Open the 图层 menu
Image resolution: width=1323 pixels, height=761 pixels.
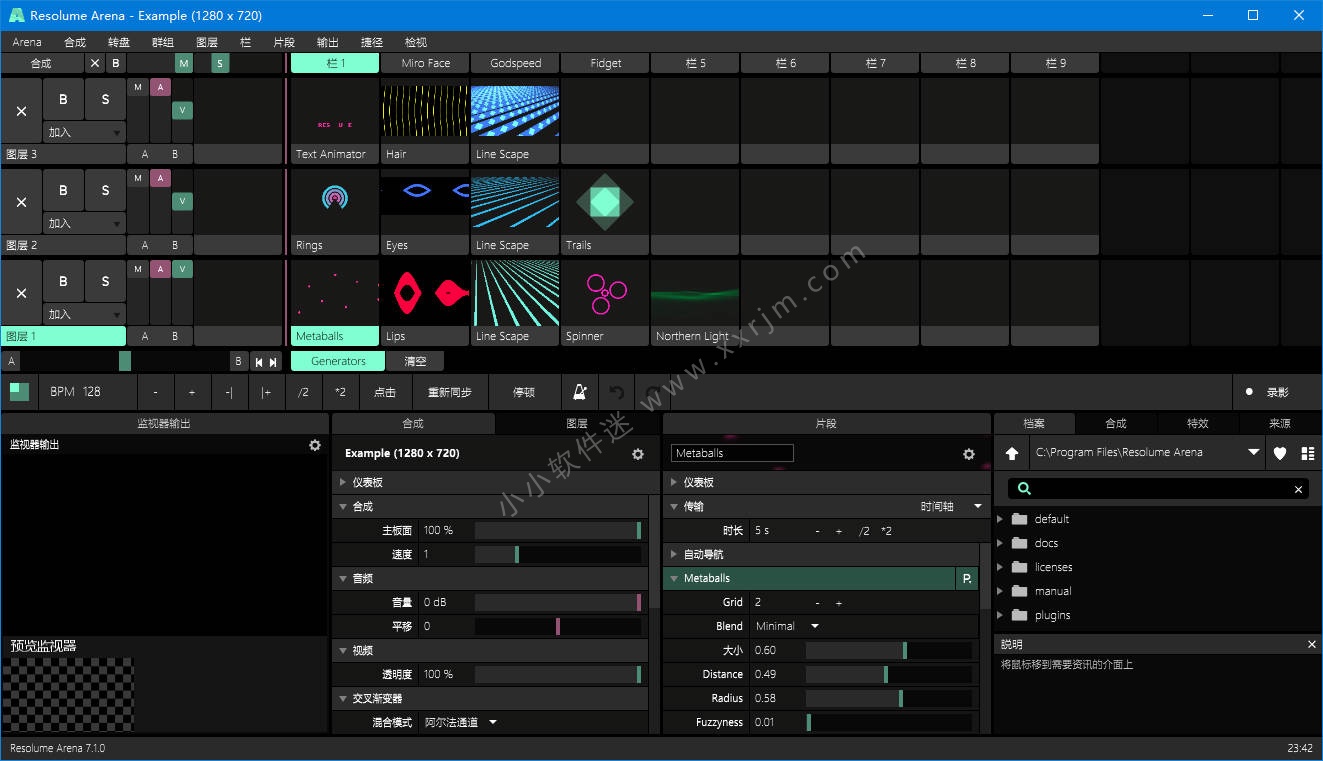tap(207, 42)
